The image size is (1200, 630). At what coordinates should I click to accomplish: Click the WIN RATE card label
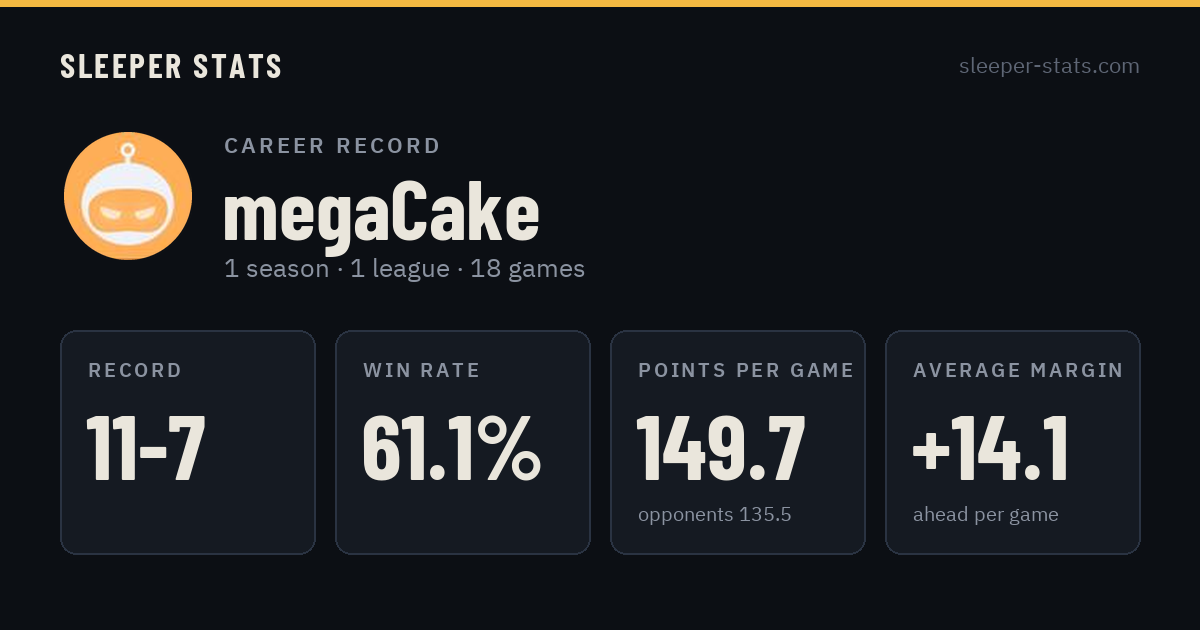coord(422,371)
